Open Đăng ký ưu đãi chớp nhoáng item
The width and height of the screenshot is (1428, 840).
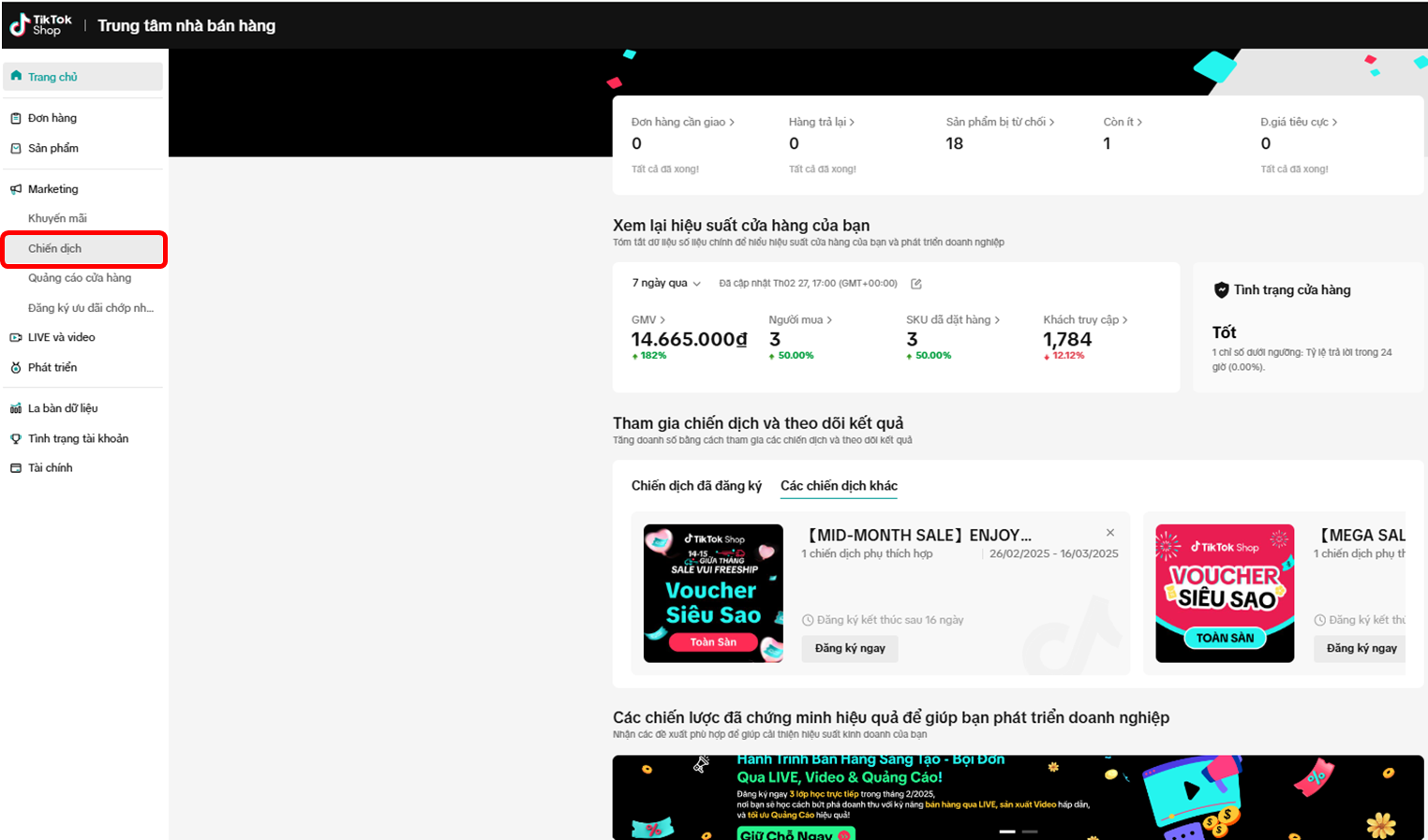click(91, 308)
